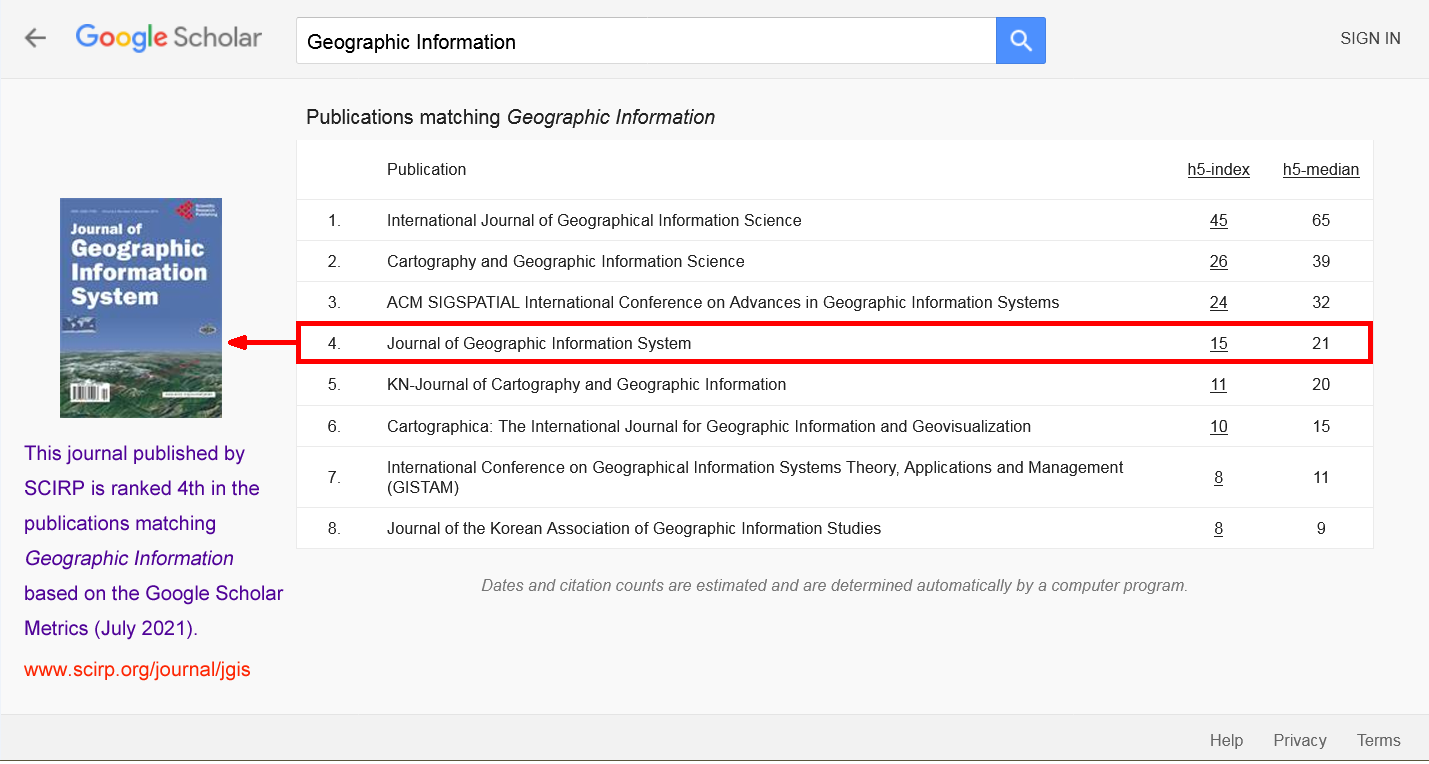1429x764 pixels.
Task: Select Cartographica journal title text
Action: (x=709, y=426)
